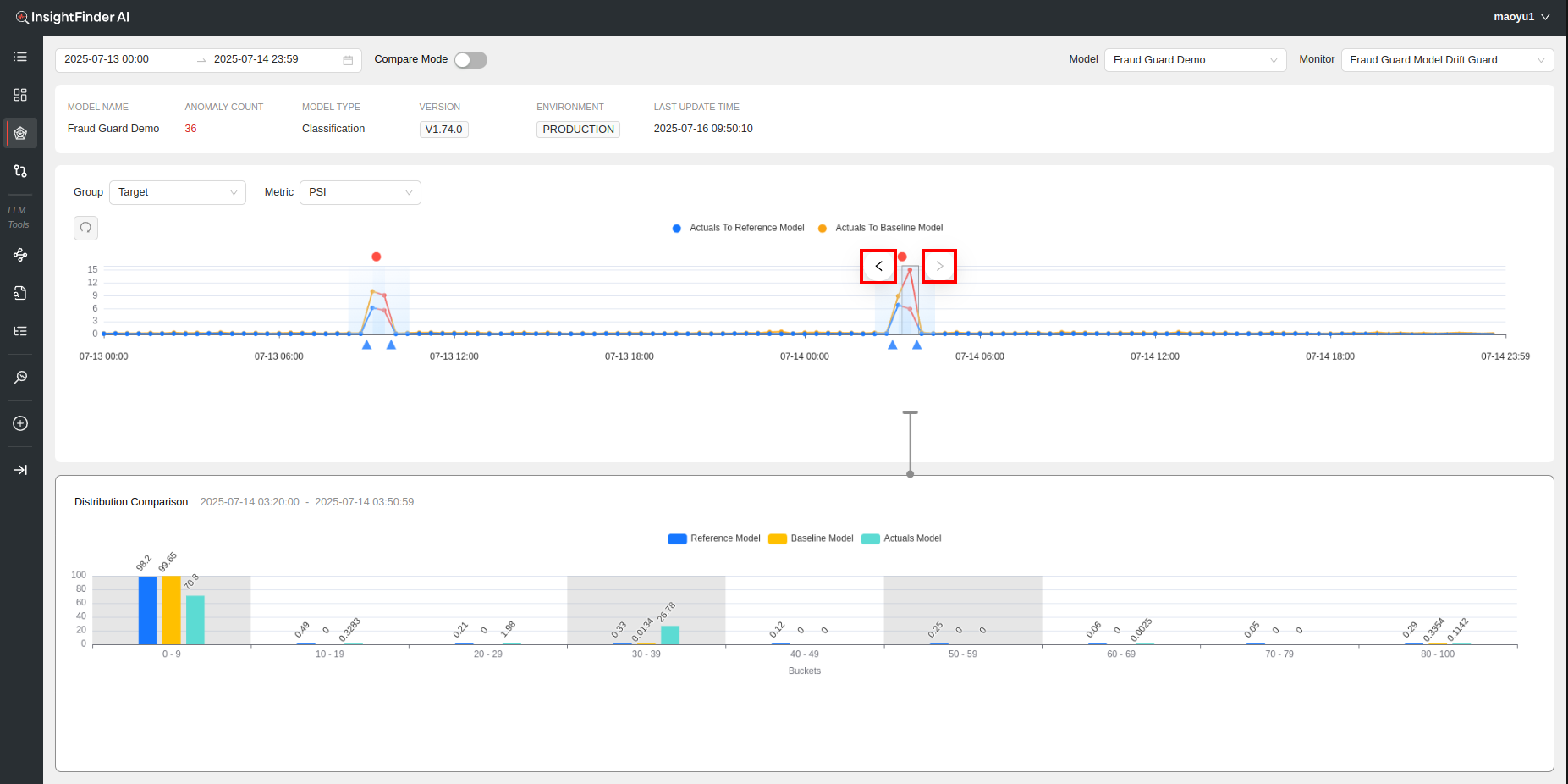Image resolution: width=1568 pixels, height=784 pixels.
Task: Toggle Actuals To Baseline Model legend series
Action: (880, 228)
